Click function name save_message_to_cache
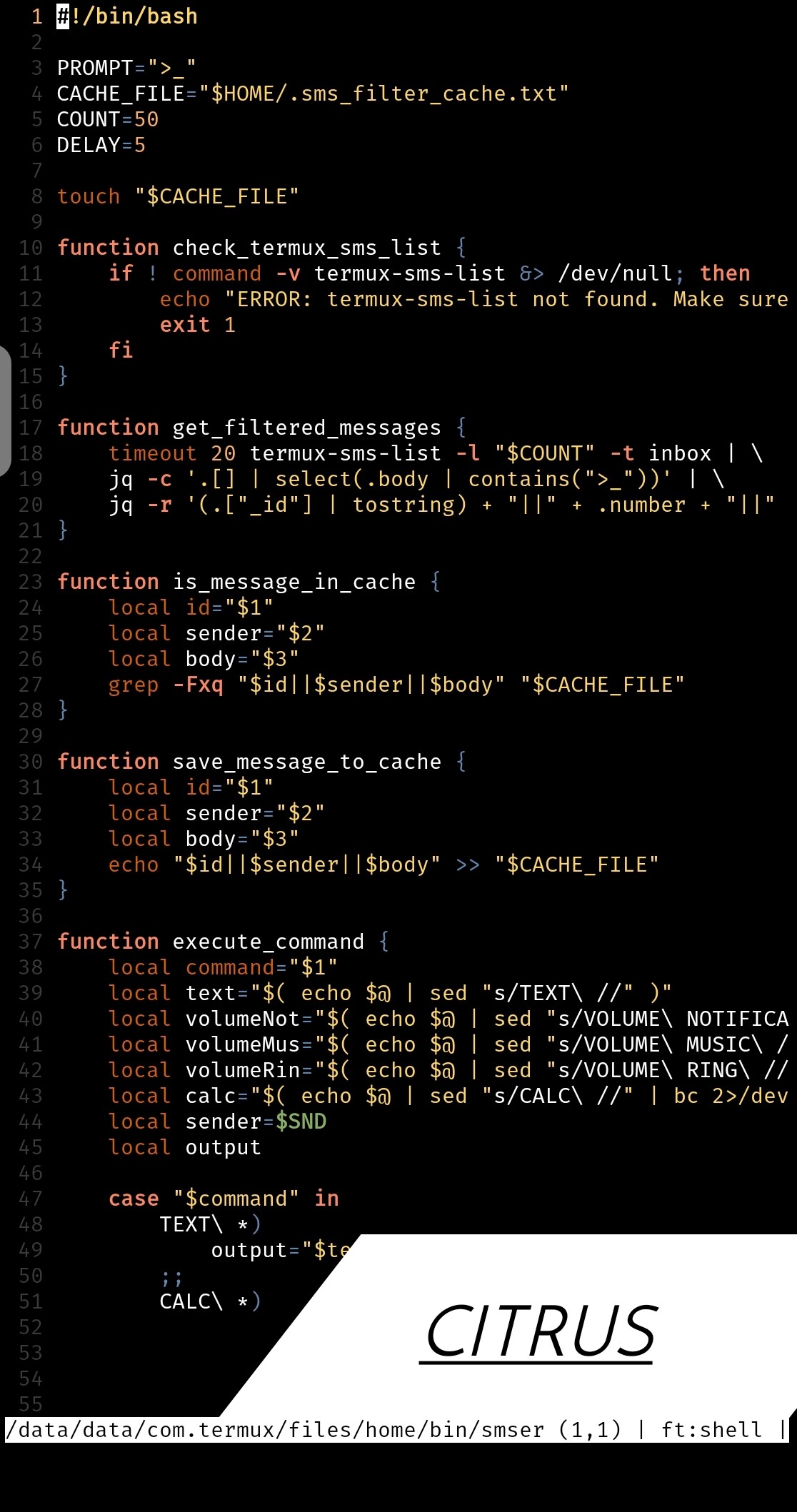 [307, 762]
